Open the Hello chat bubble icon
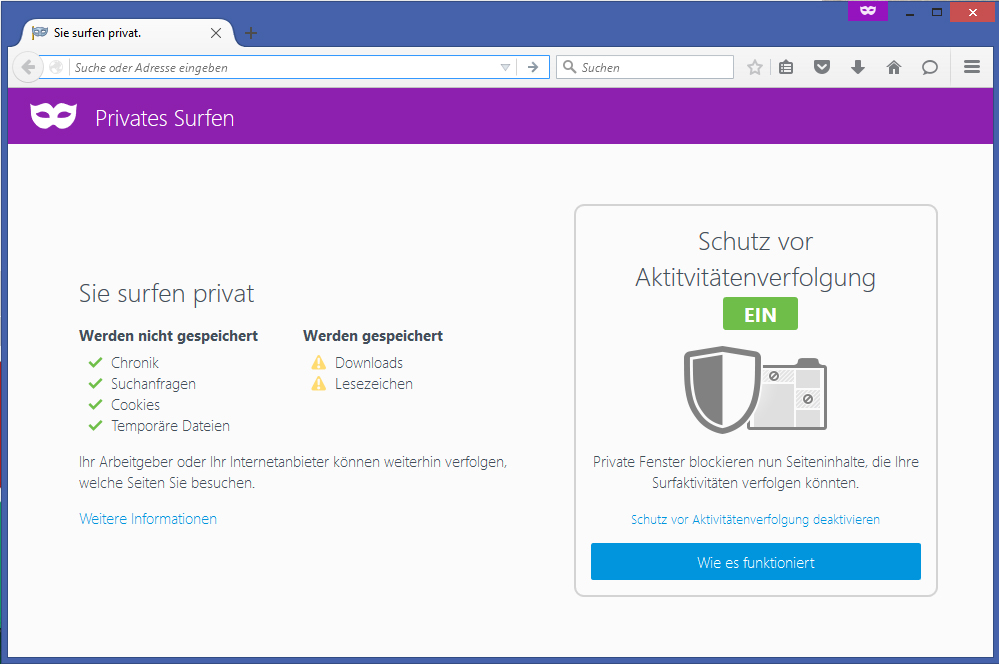Image resolution: width=999 pixels, height=664 pixels. pyautogui.click(x=930, y=67)
